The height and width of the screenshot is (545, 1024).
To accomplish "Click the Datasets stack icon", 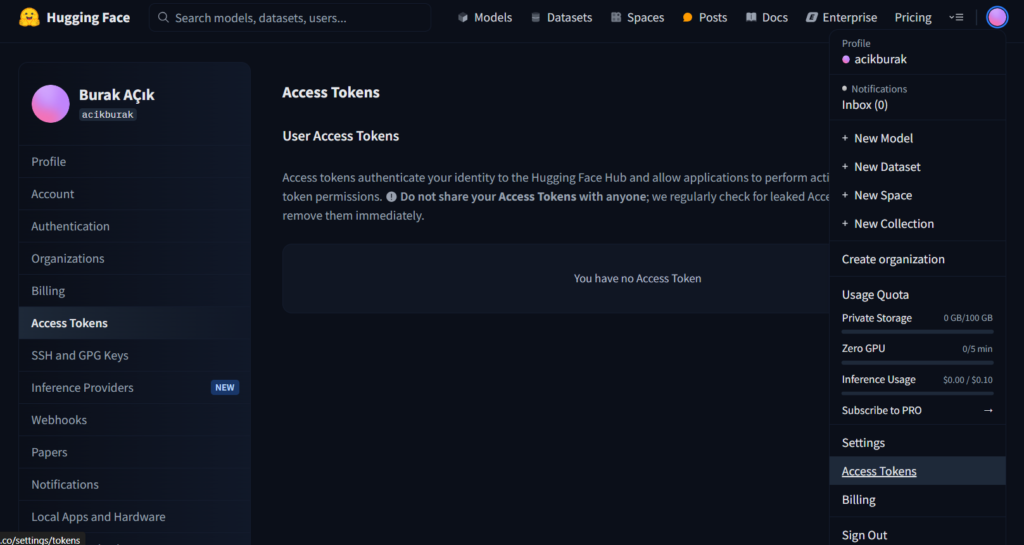I will (x=536, y=18).
